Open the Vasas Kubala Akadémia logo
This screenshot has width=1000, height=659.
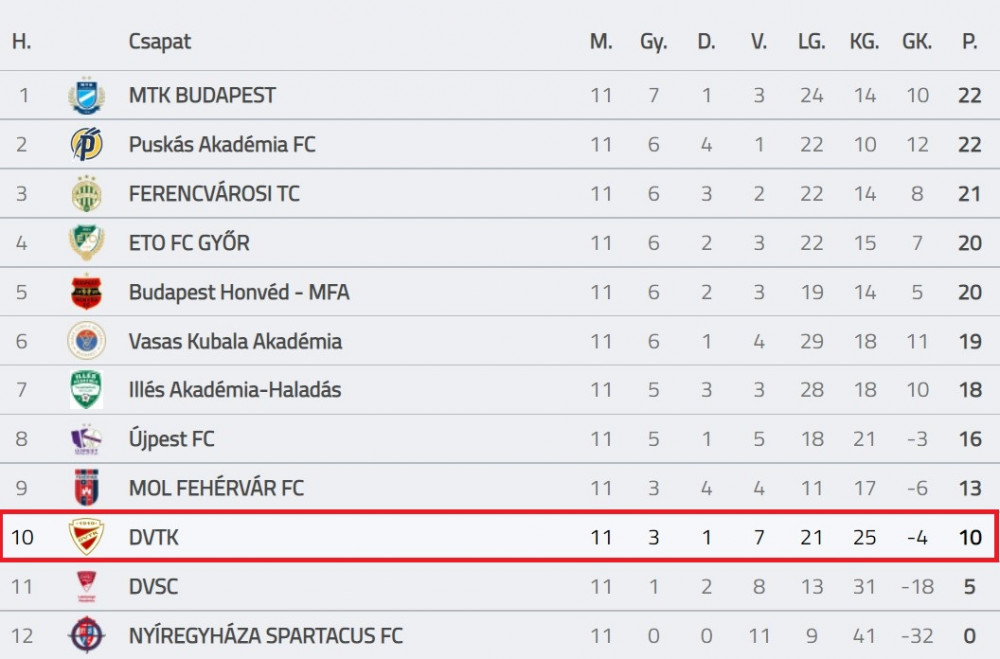pos(86,341)
